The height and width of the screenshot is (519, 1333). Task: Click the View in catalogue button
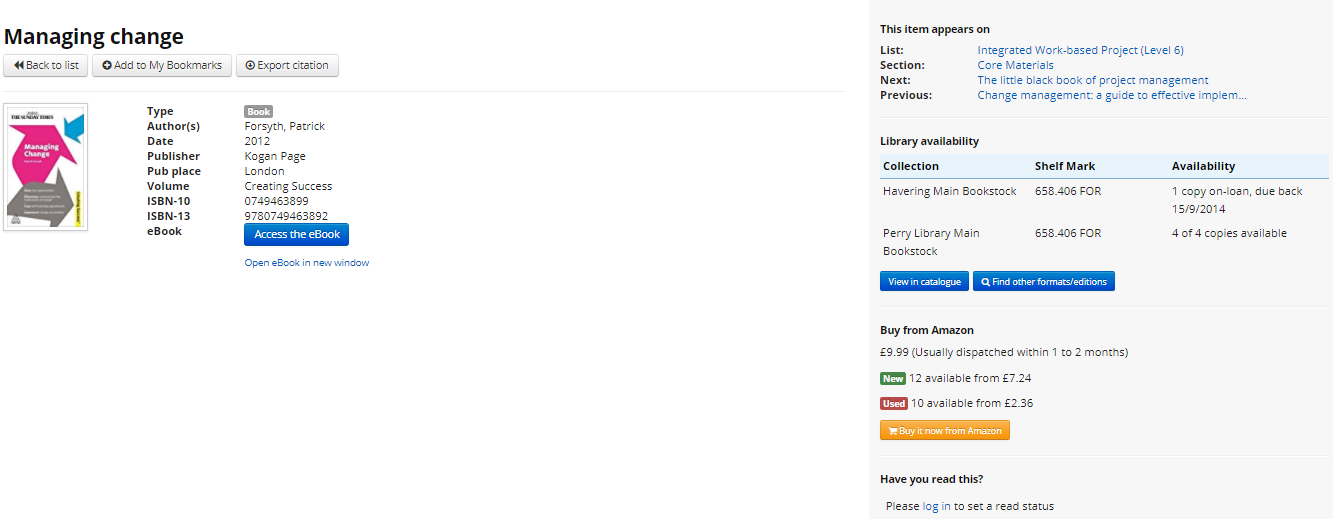coord(924,282)
